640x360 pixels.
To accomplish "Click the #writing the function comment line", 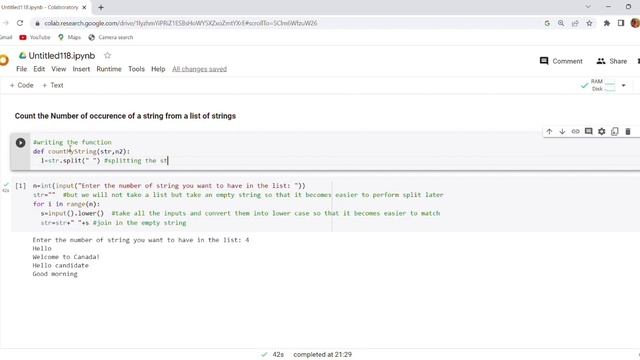I will pyautogui.click(x=72, y=142).
